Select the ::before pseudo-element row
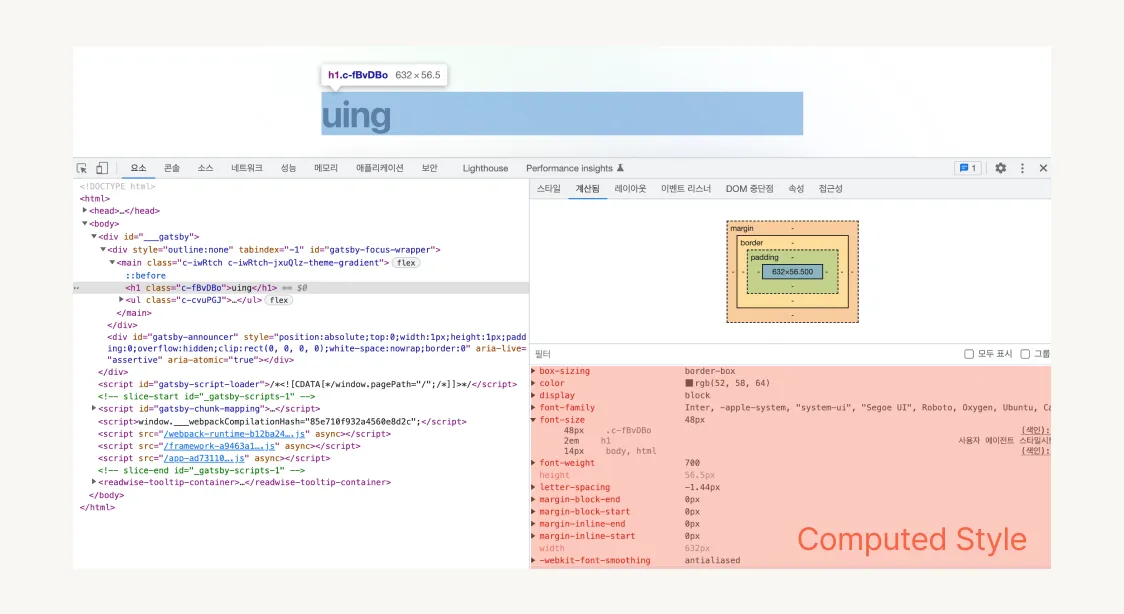The height and width of the screenshot is (614, 1124). [146, 276]
